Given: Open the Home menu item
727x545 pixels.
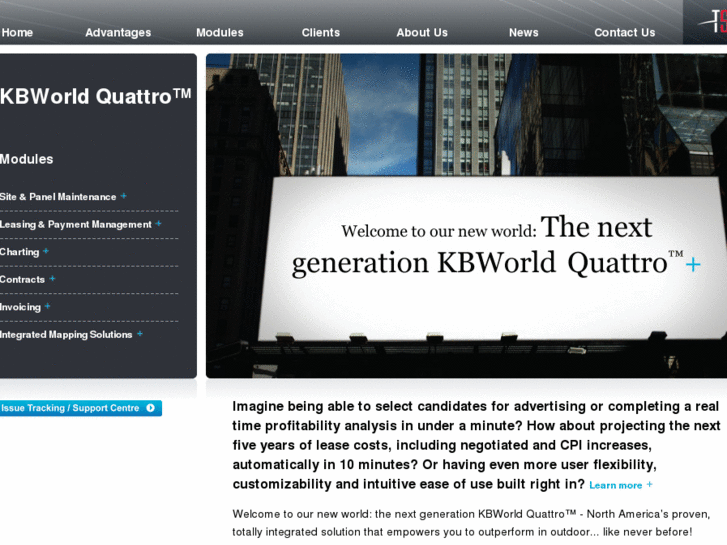Looking at the screenshot, I should pyautogui.click(x=17, y=32).
